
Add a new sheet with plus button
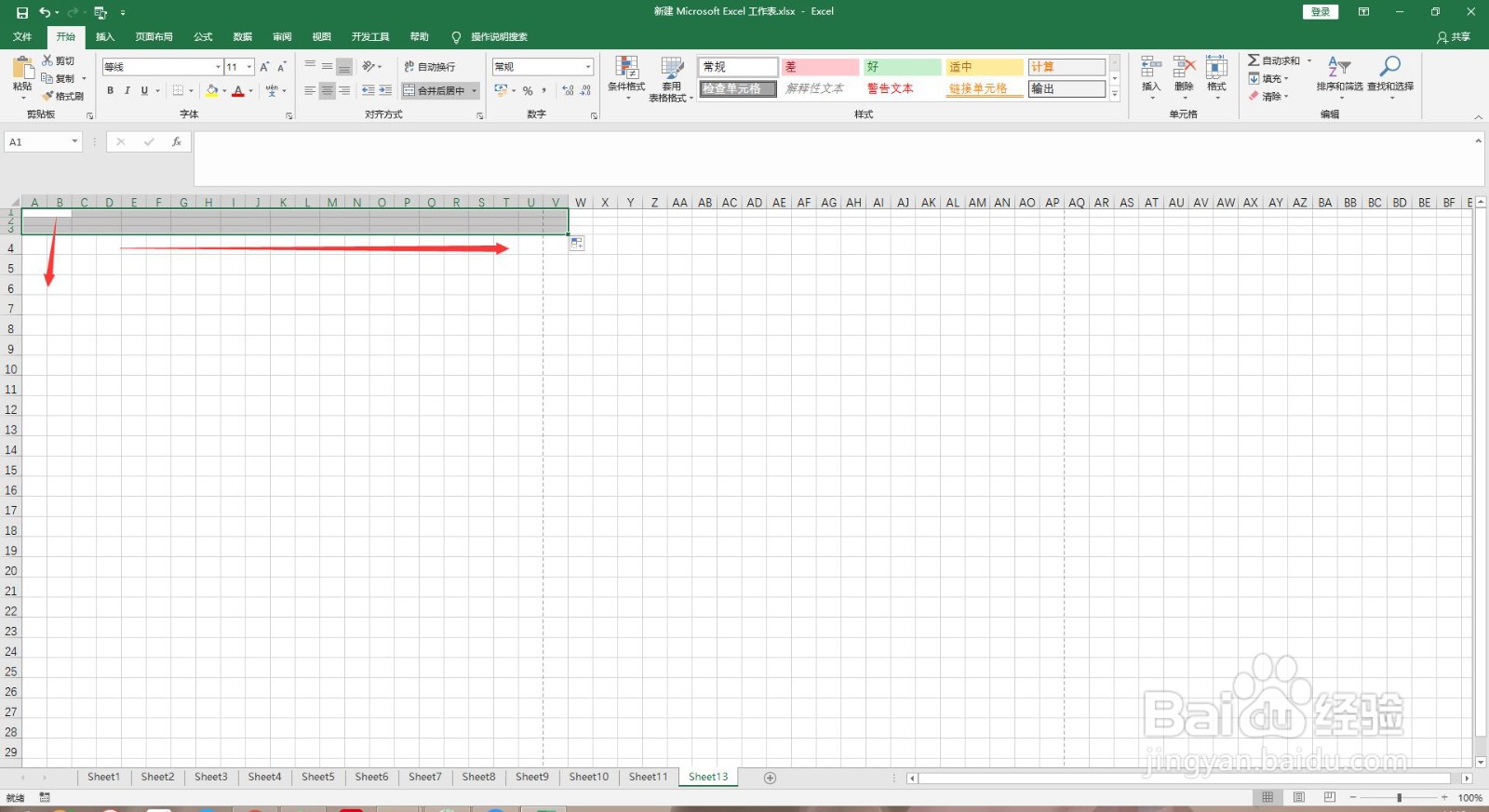point(770,778)
